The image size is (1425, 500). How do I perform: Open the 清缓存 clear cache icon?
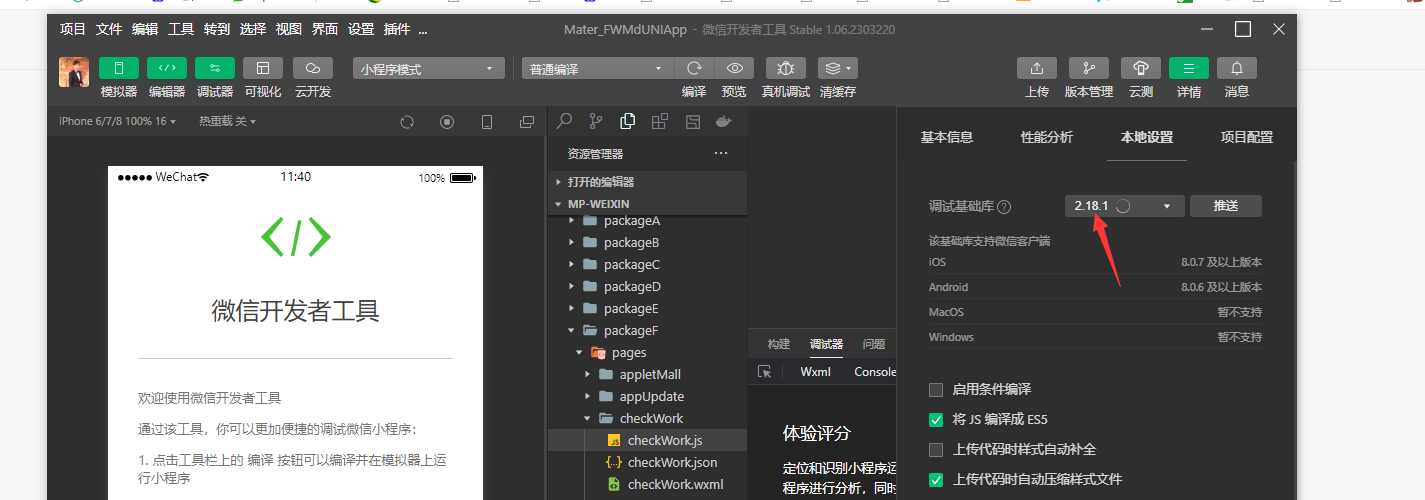[838, 68]
